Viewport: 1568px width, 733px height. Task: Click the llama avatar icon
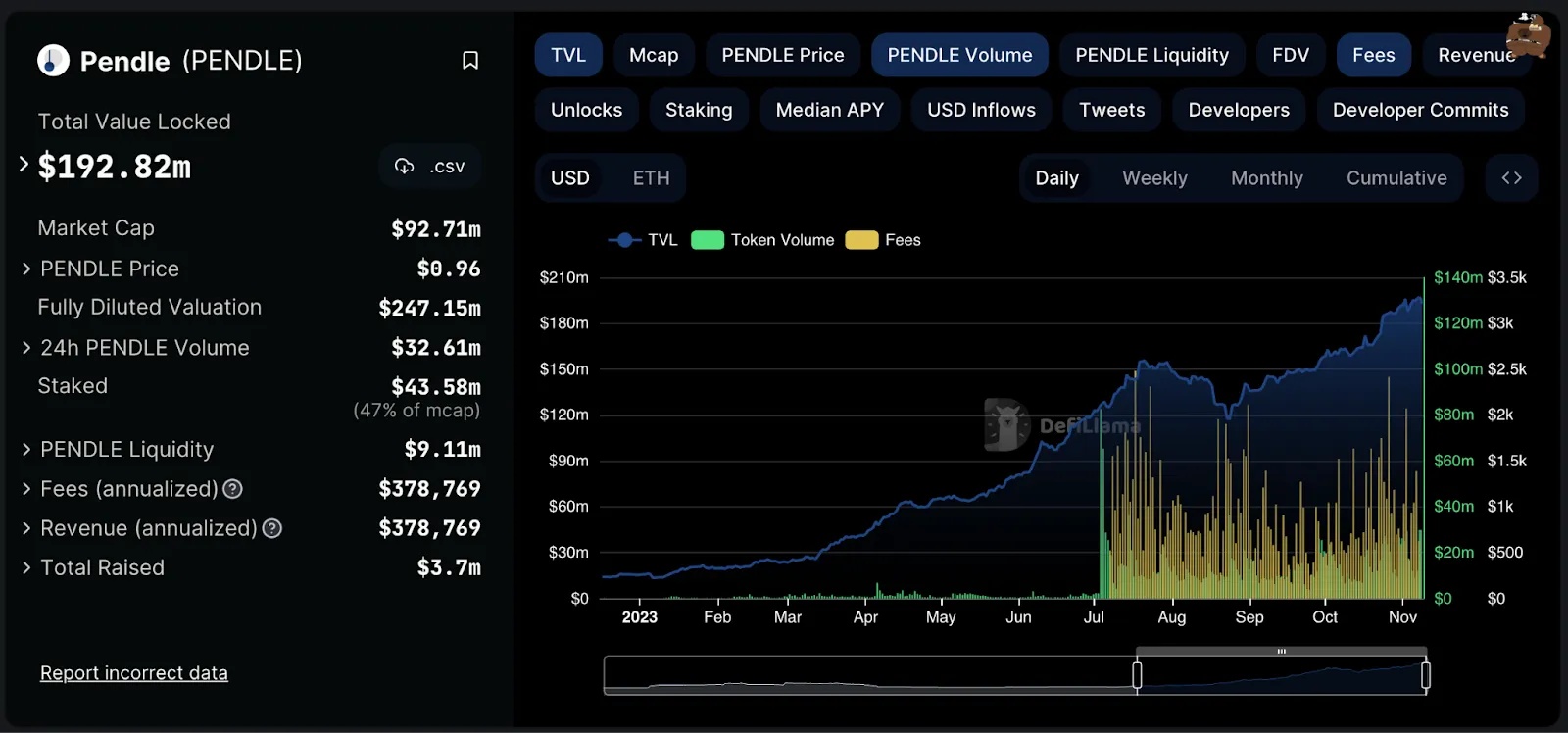1528,35
